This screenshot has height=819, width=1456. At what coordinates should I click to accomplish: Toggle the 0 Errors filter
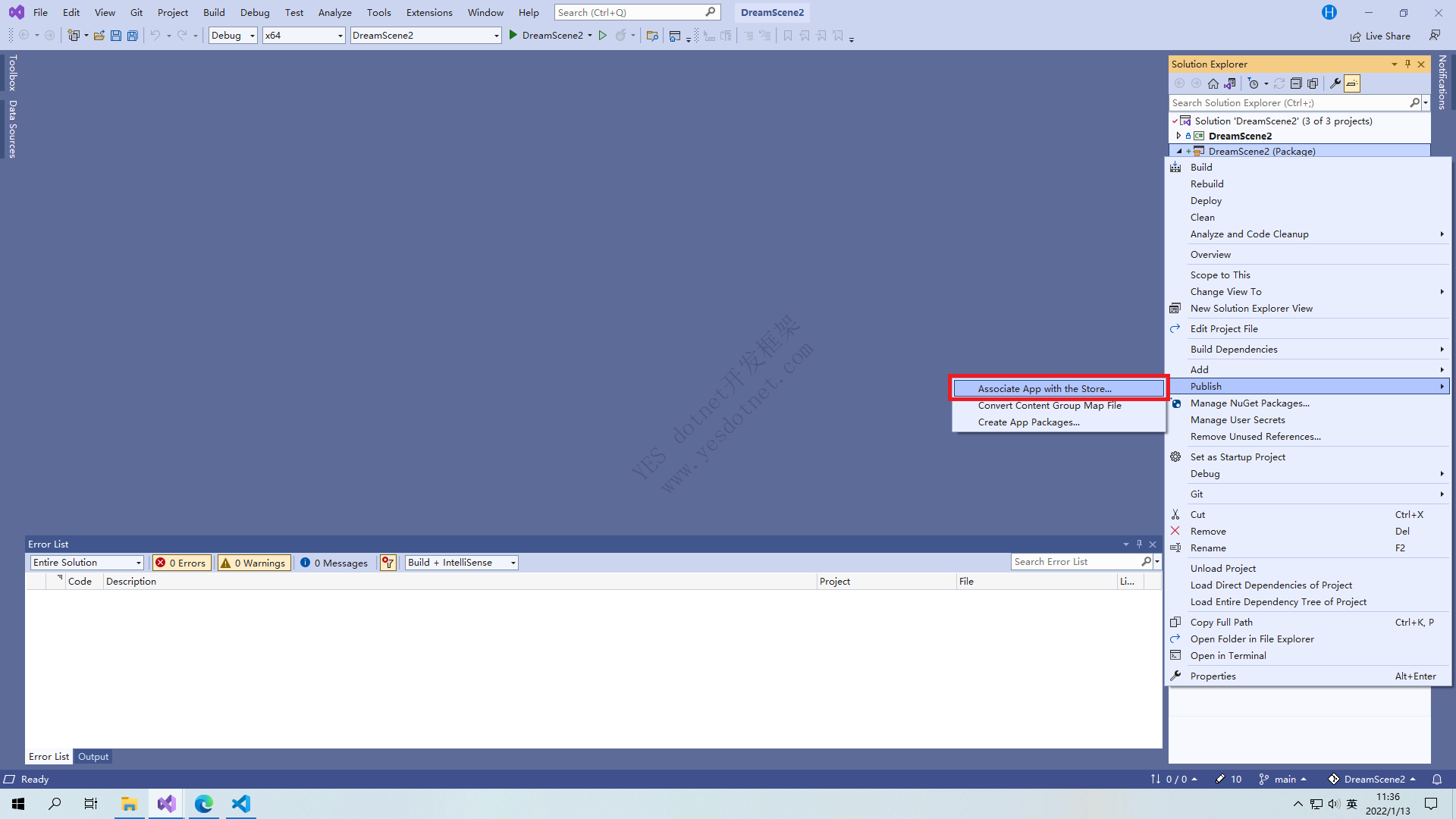pyautogui.click(x=182, y=563)
